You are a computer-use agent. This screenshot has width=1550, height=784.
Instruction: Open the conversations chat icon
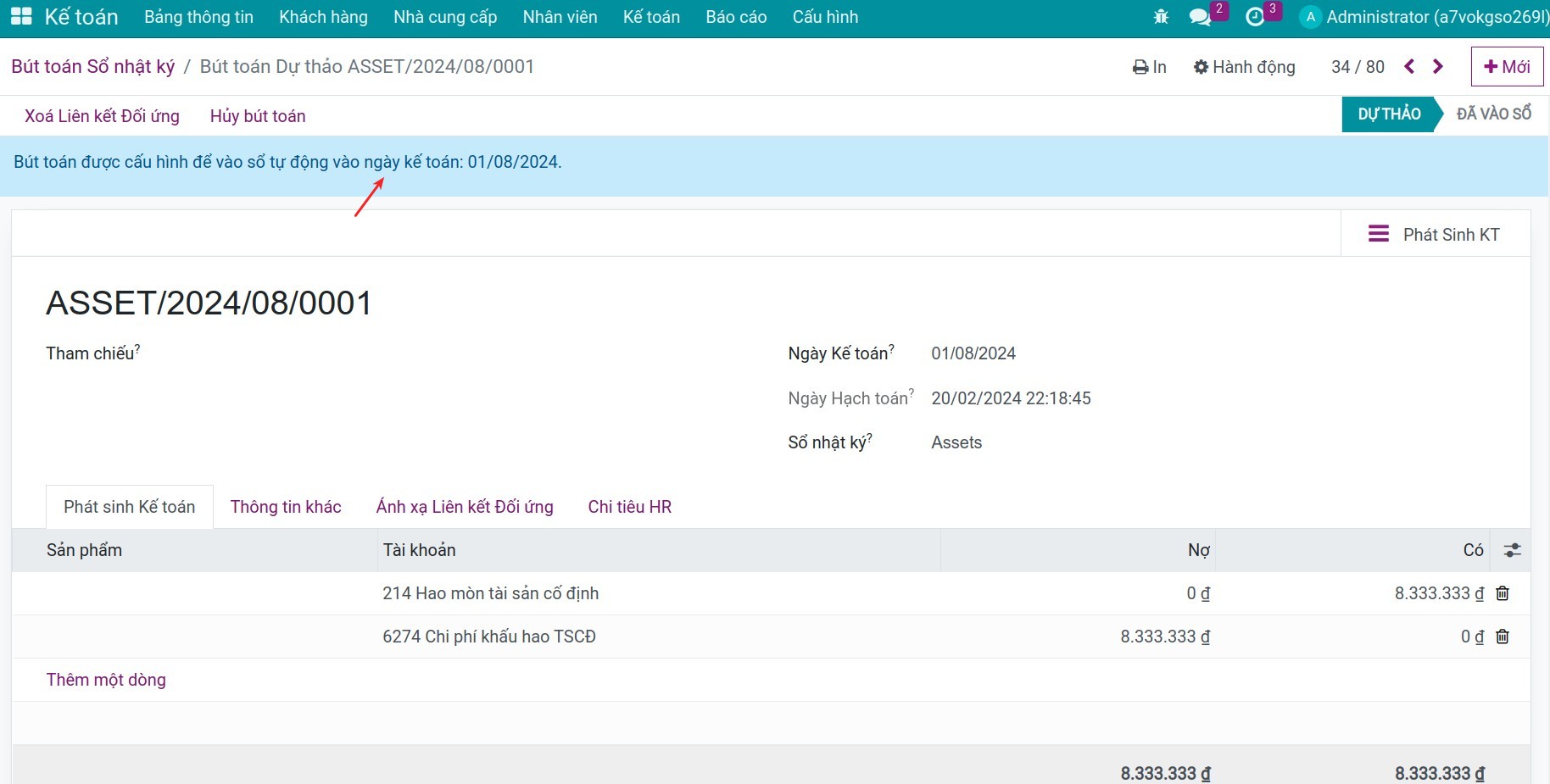click(x=1200, y=17)
